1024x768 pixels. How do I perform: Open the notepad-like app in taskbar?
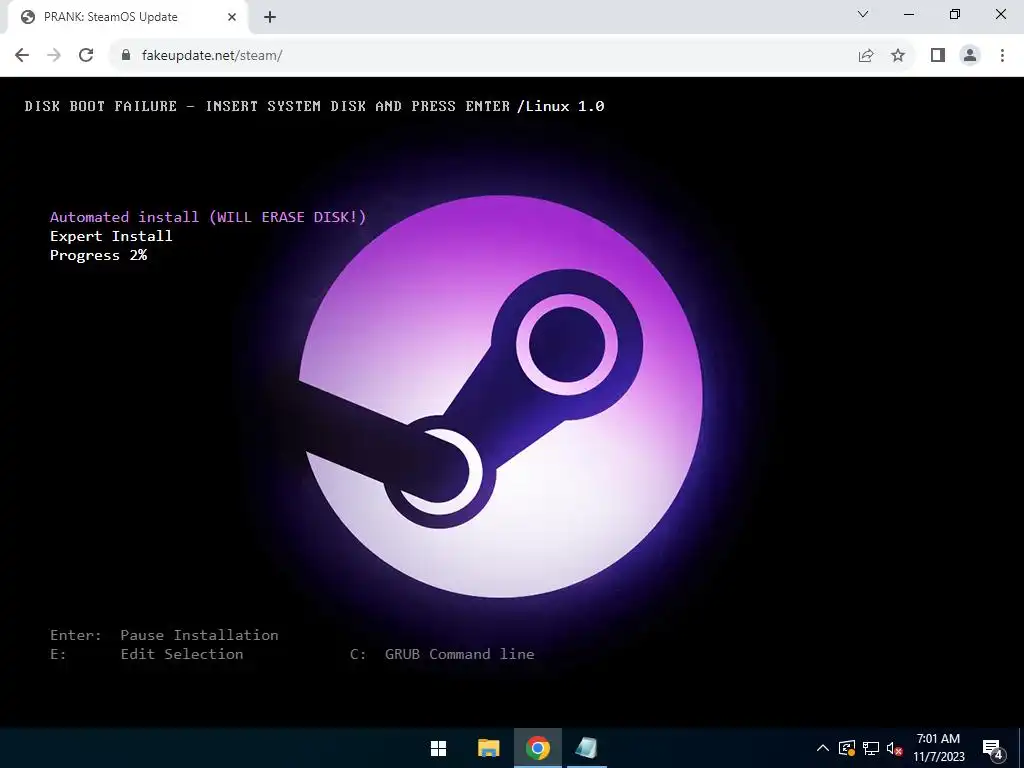586,748
